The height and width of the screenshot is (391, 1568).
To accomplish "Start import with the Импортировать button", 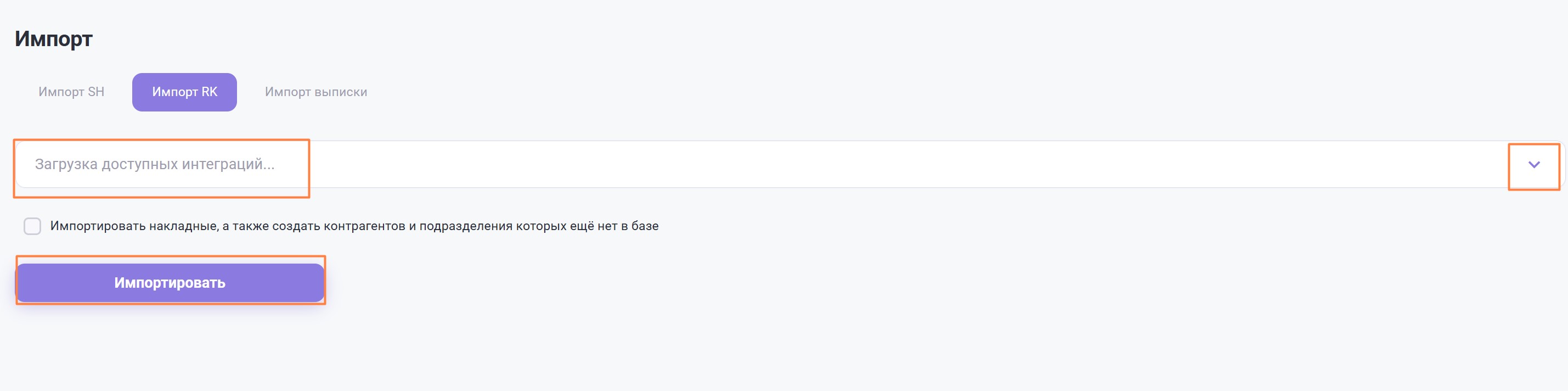I will (170, 283).
